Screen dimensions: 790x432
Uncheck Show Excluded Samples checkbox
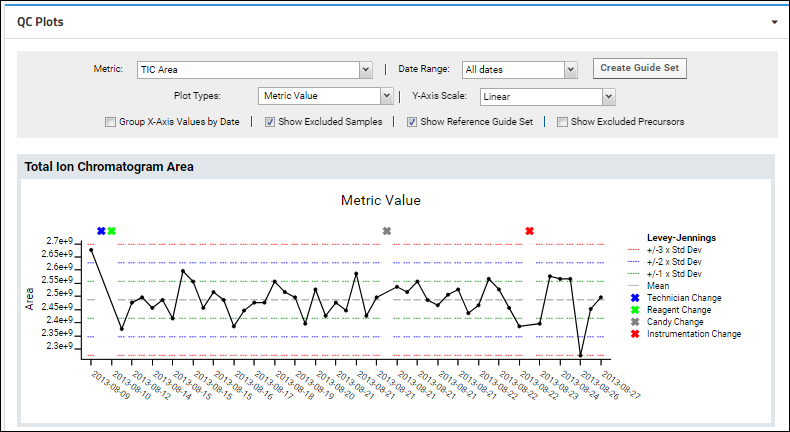(x=270, y=122)
